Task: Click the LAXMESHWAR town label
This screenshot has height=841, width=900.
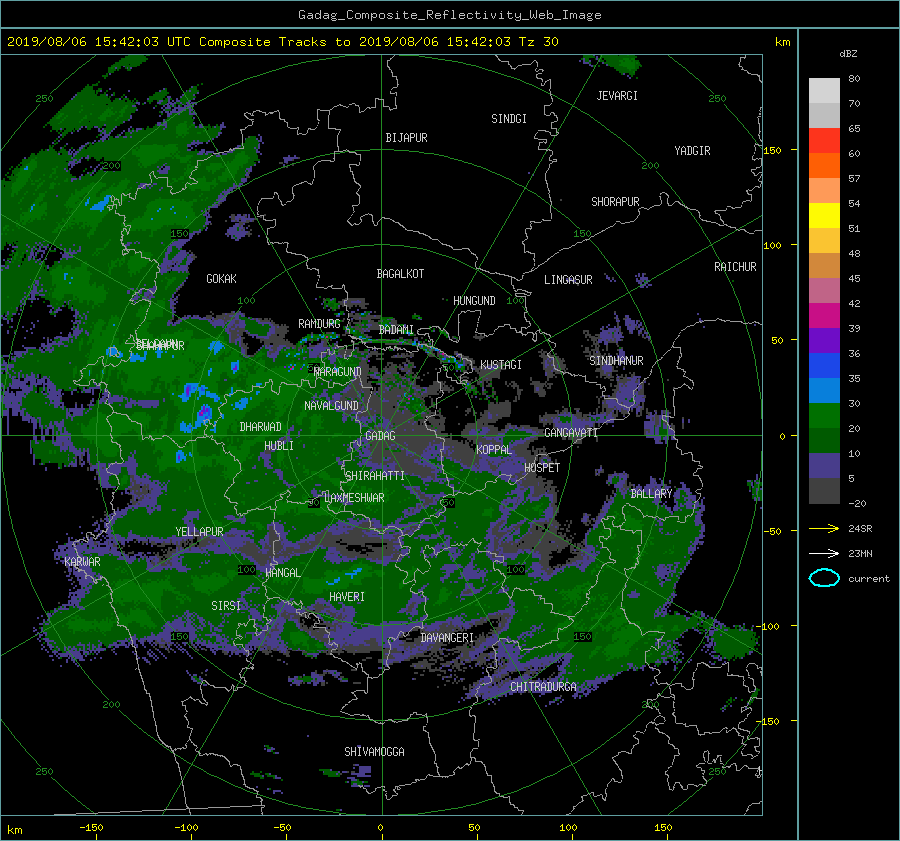Action: click(354, 498)
